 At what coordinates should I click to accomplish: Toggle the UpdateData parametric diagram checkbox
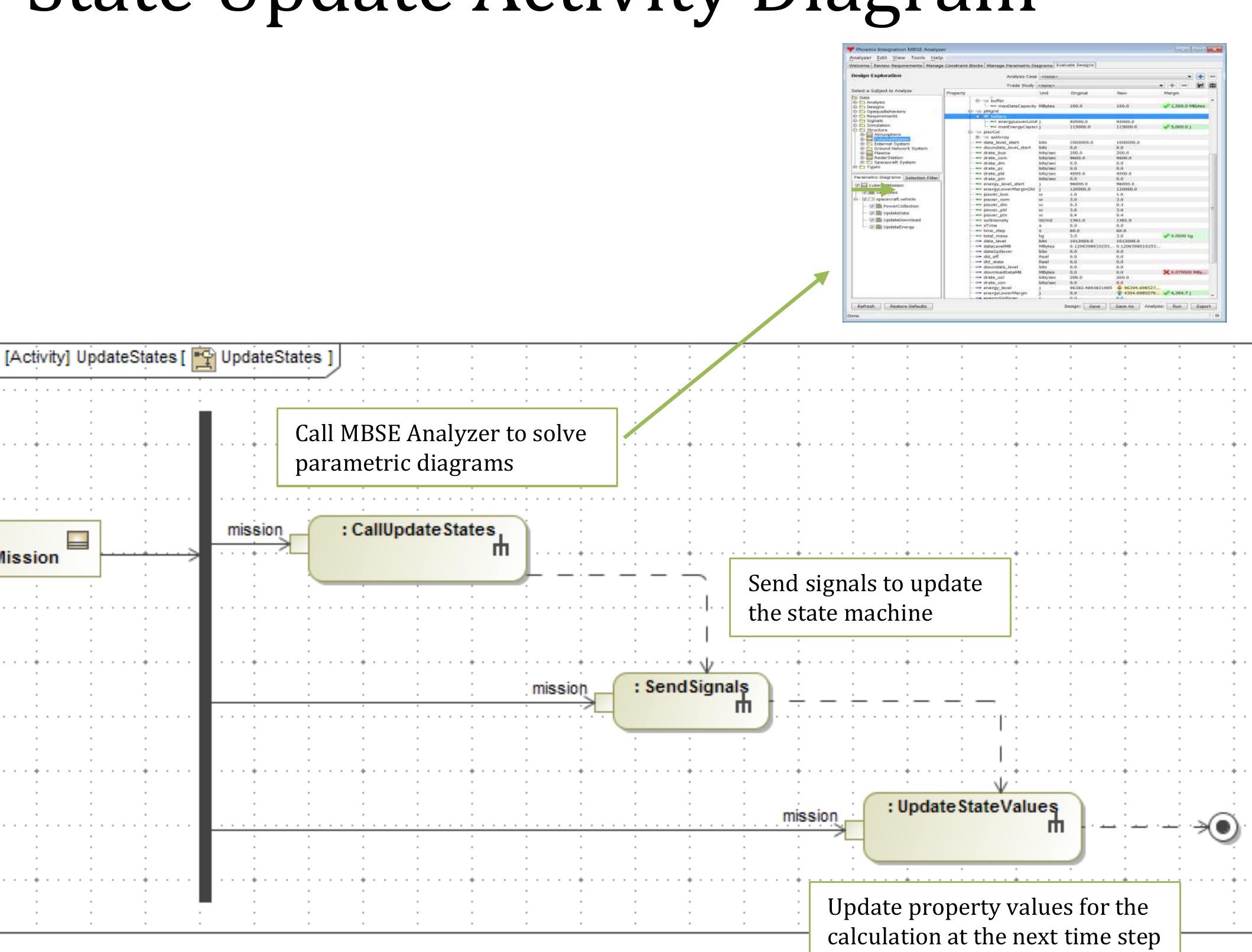[872, 213]
